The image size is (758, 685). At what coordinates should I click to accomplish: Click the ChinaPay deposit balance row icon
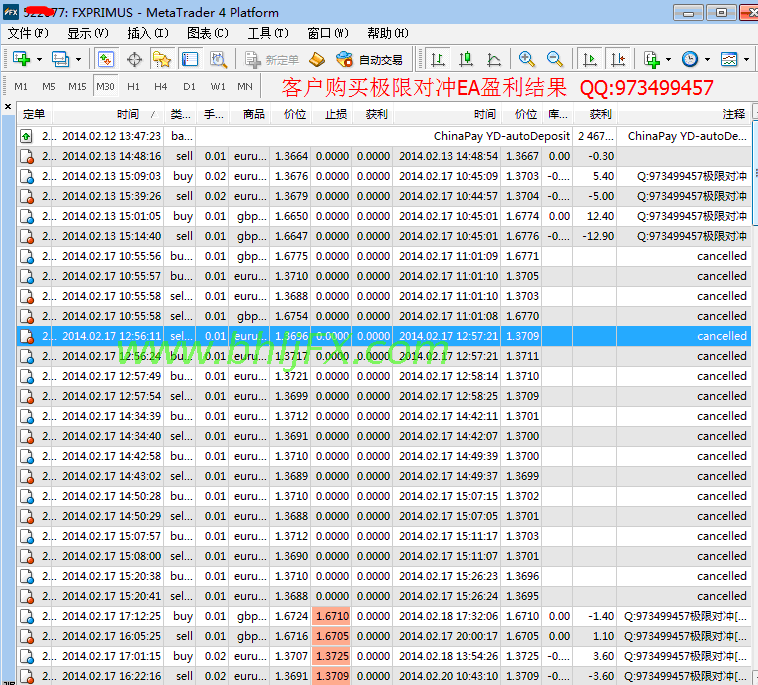pyautogui.click(x=26, y=136)
